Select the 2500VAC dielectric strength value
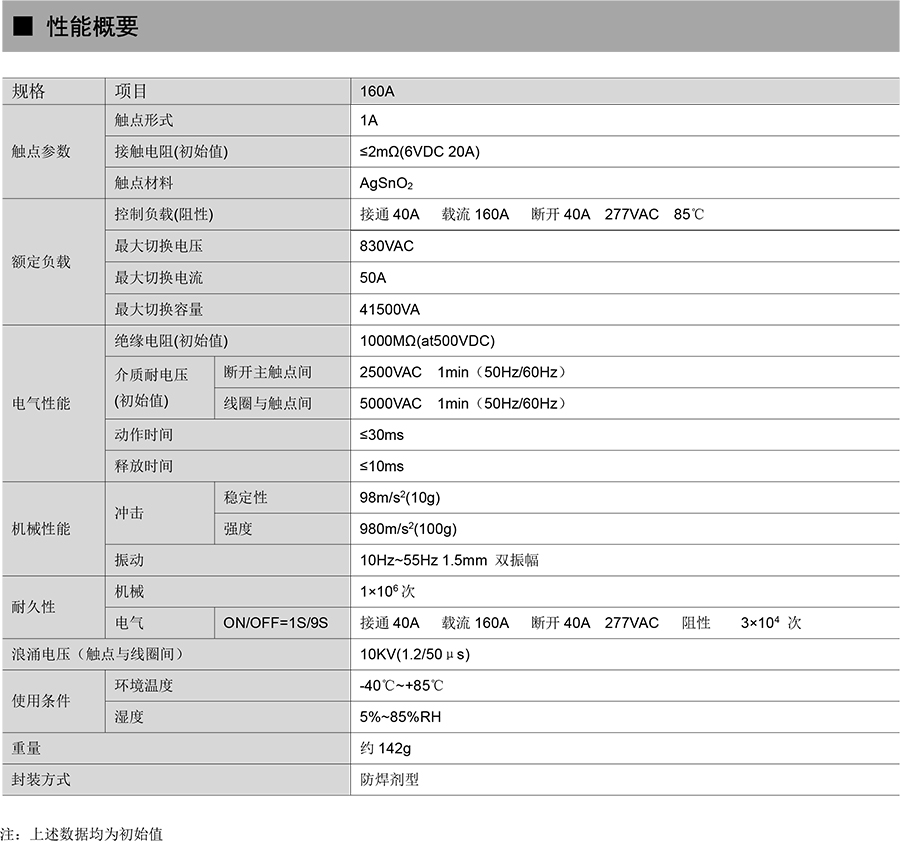The image size is (900, 841). click(x=390, y=372)
